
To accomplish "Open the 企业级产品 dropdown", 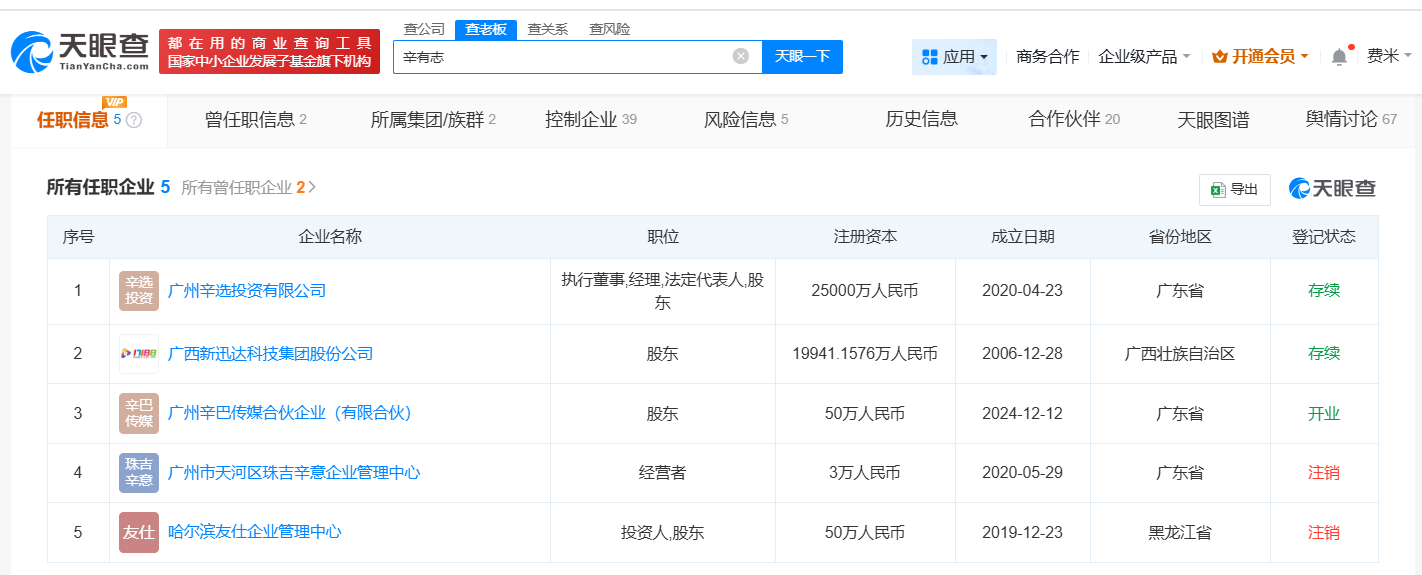I will point(1143,57).
